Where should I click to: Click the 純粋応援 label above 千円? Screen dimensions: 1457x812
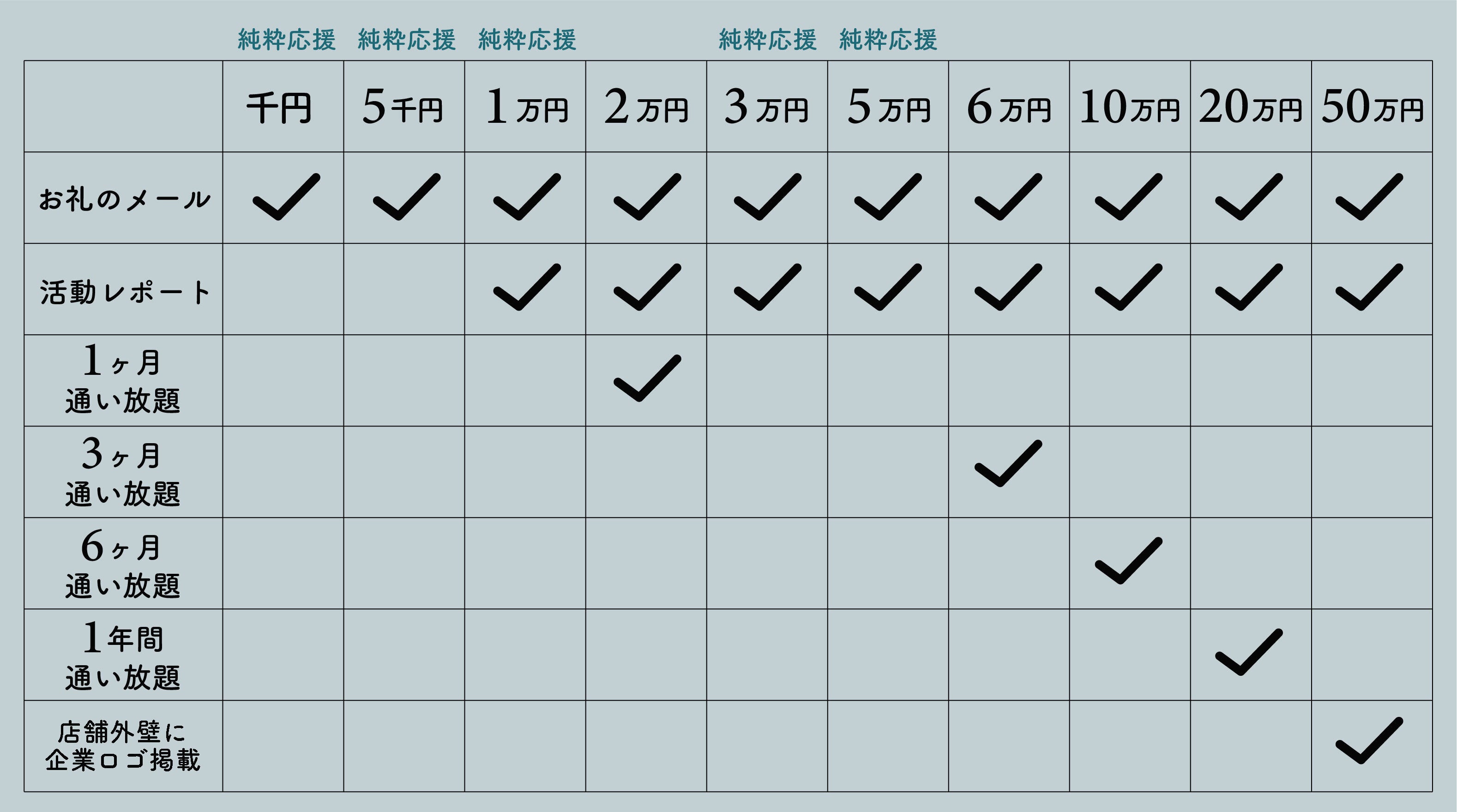click(286, 40)
